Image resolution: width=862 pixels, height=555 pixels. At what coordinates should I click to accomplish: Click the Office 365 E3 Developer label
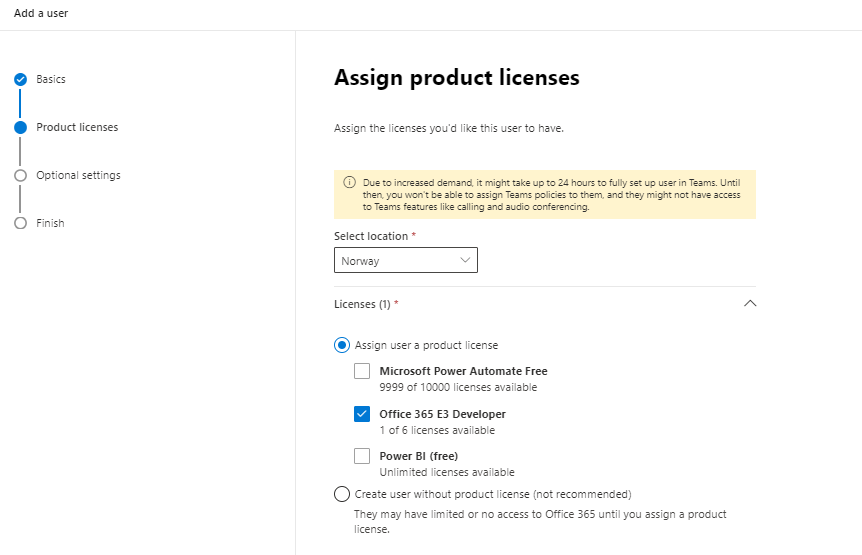(x=443, y=414)
